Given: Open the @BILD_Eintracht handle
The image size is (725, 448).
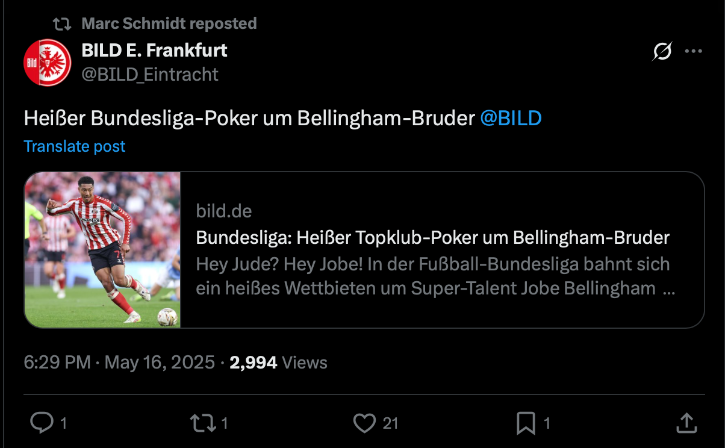Looking at the screenshot, I should (149, 74).
